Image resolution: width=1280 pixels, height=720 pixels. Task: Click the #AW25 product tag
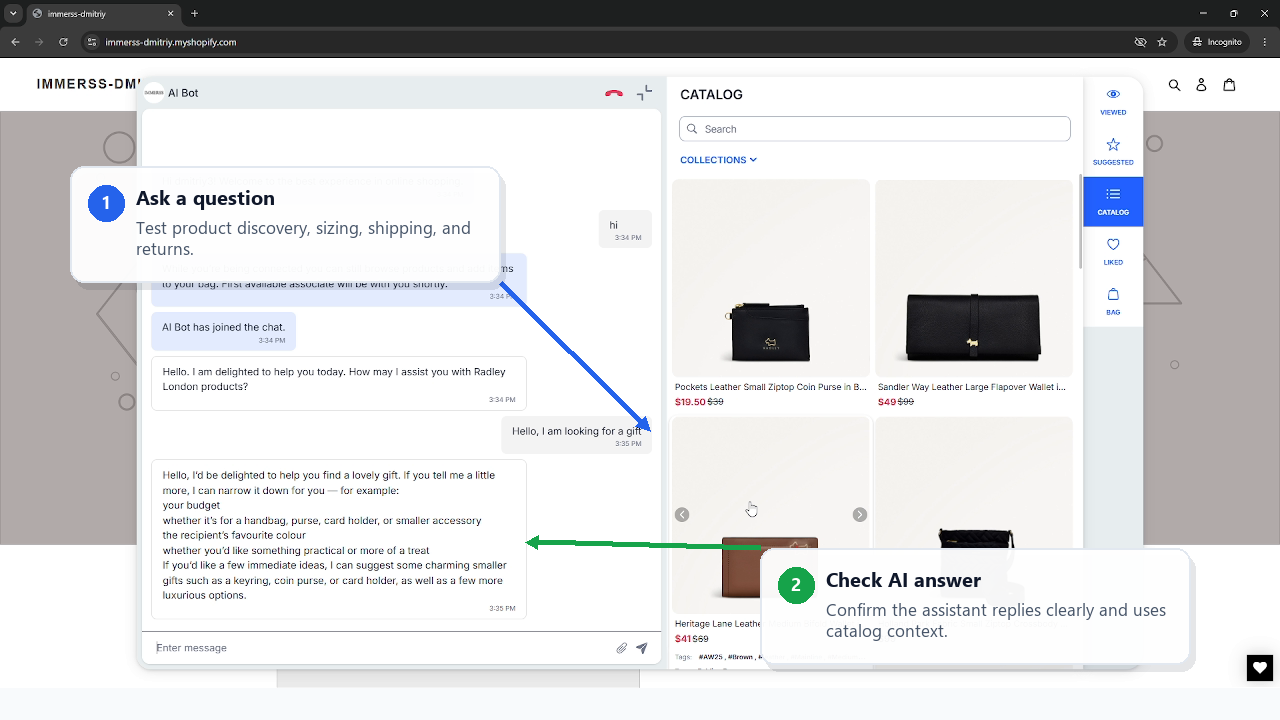coord(710,657)
